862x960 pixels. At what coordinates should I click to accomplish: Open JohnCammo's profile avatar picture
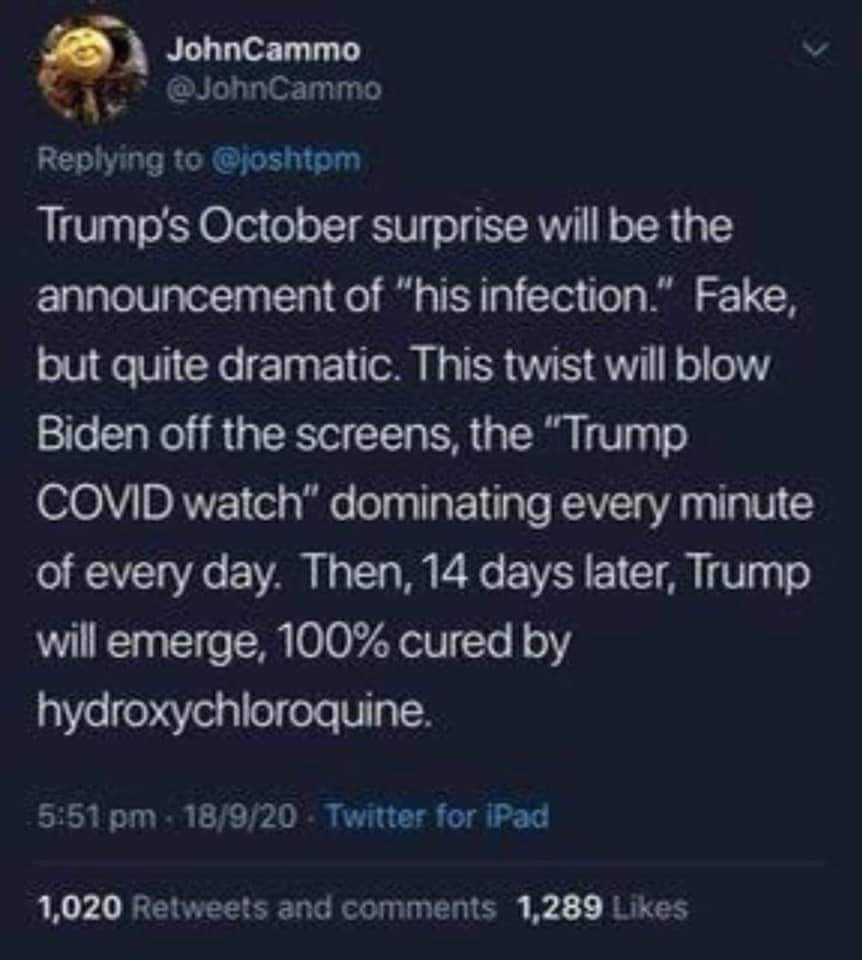tap(93, 69)
